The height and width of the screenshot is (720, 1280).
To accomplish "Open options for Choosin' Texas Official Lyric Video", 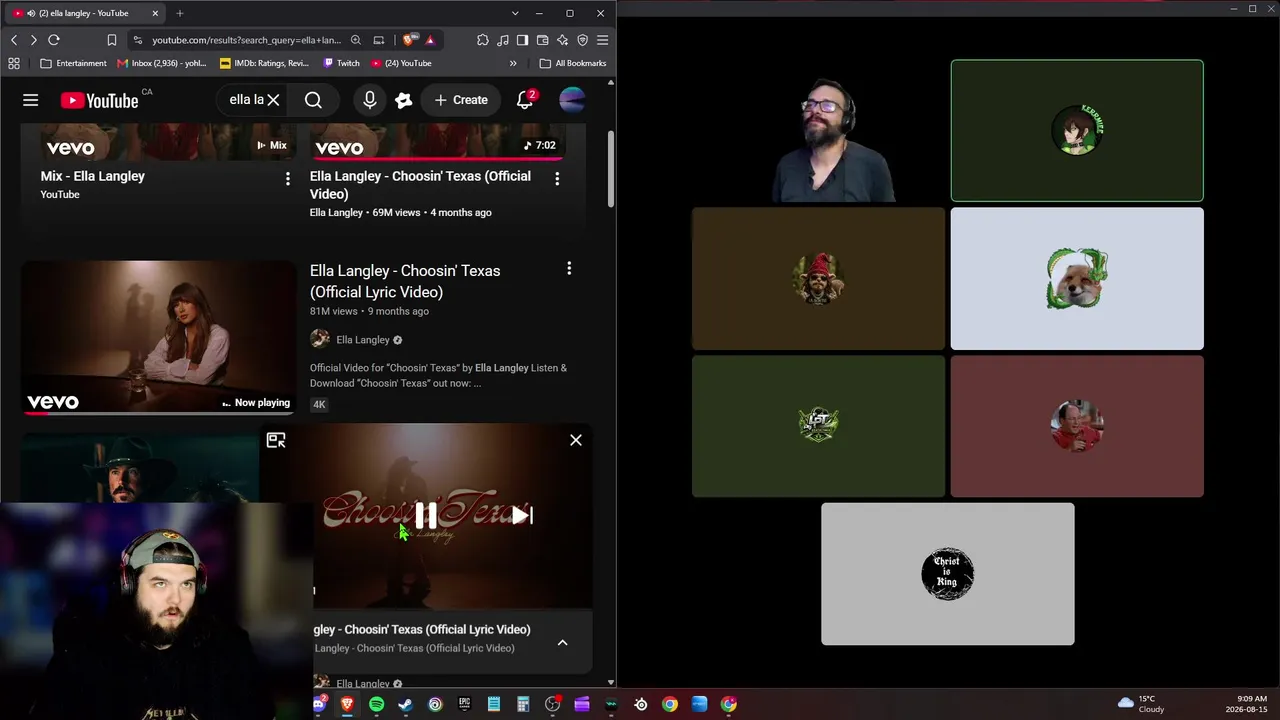I will (x=569, y=269).
